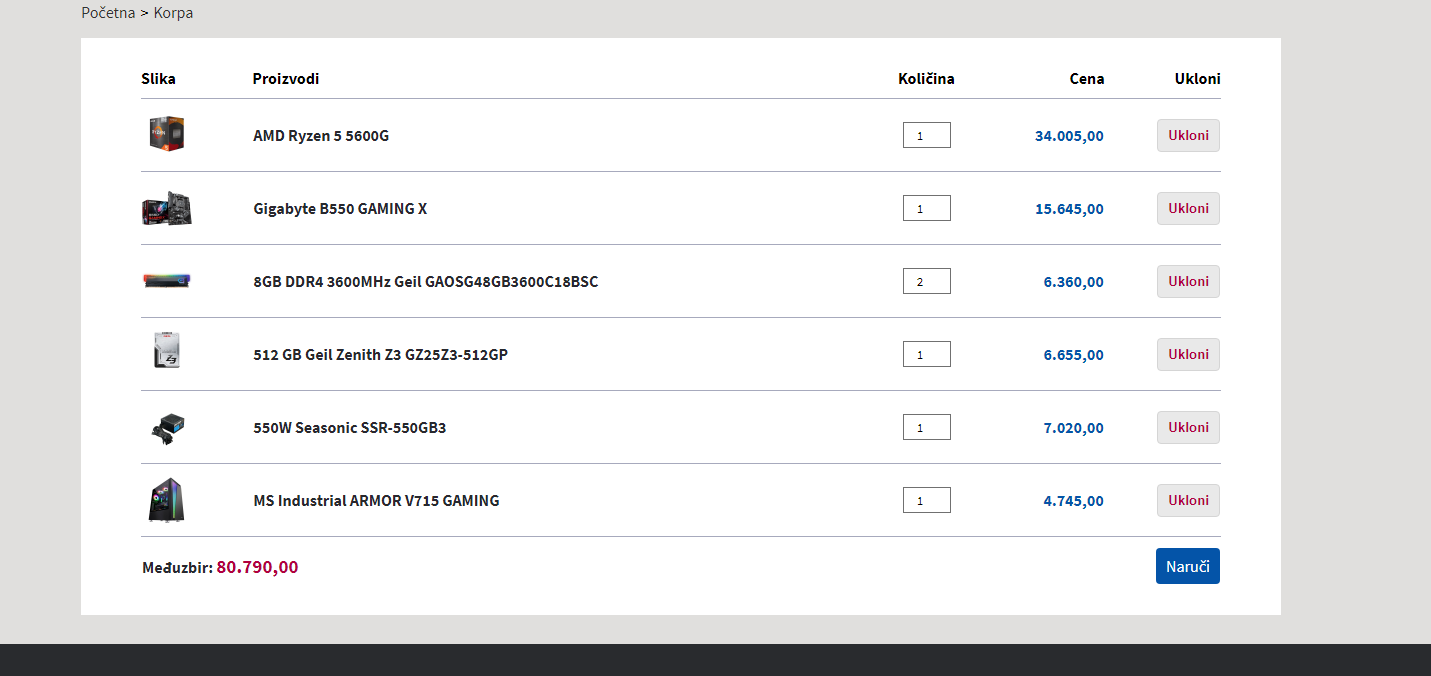
Task: Open the MS Industrial ARMOR case image
Action: tap(167, 500)
